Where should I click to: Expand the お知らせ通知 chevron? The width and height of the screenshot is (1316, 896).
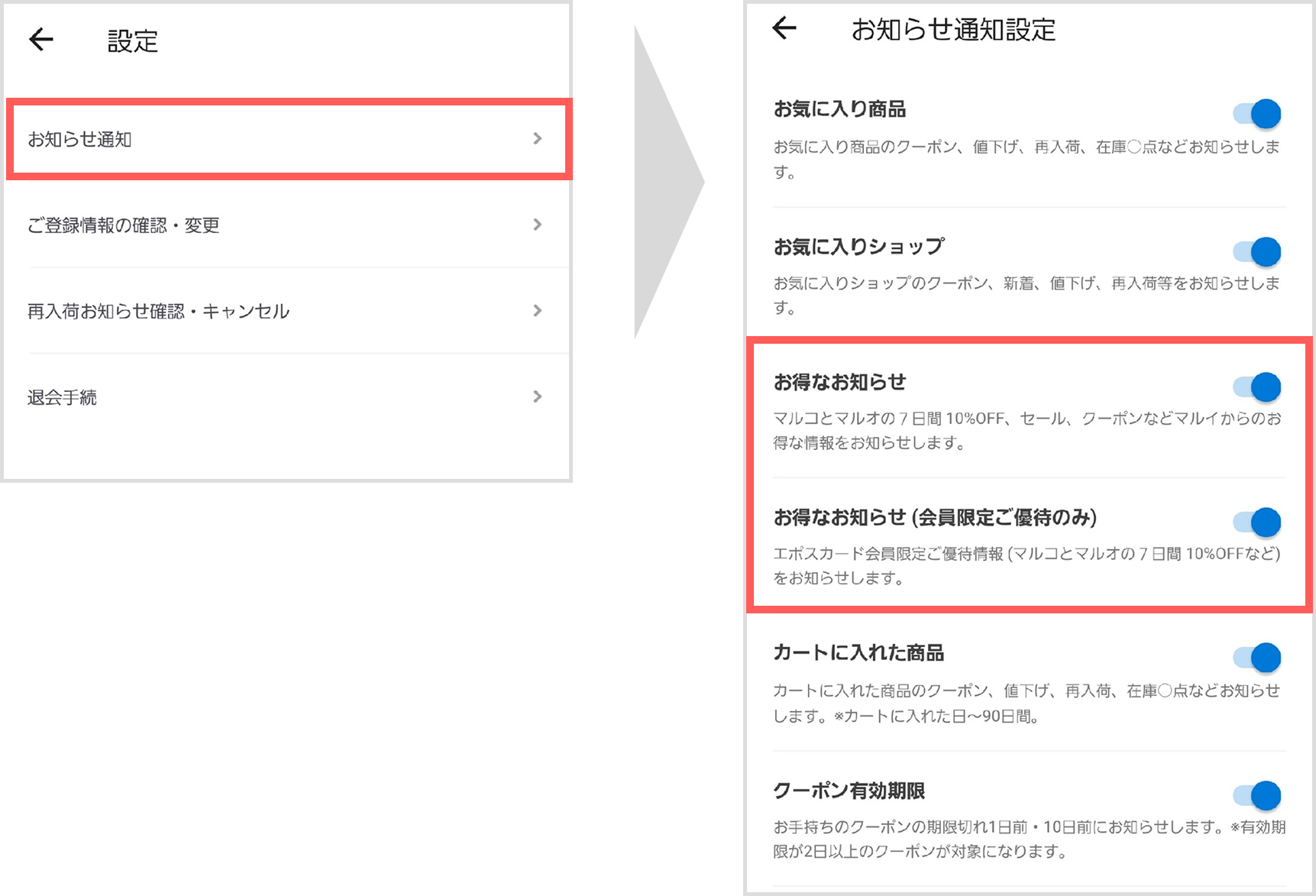pos(538,138)
